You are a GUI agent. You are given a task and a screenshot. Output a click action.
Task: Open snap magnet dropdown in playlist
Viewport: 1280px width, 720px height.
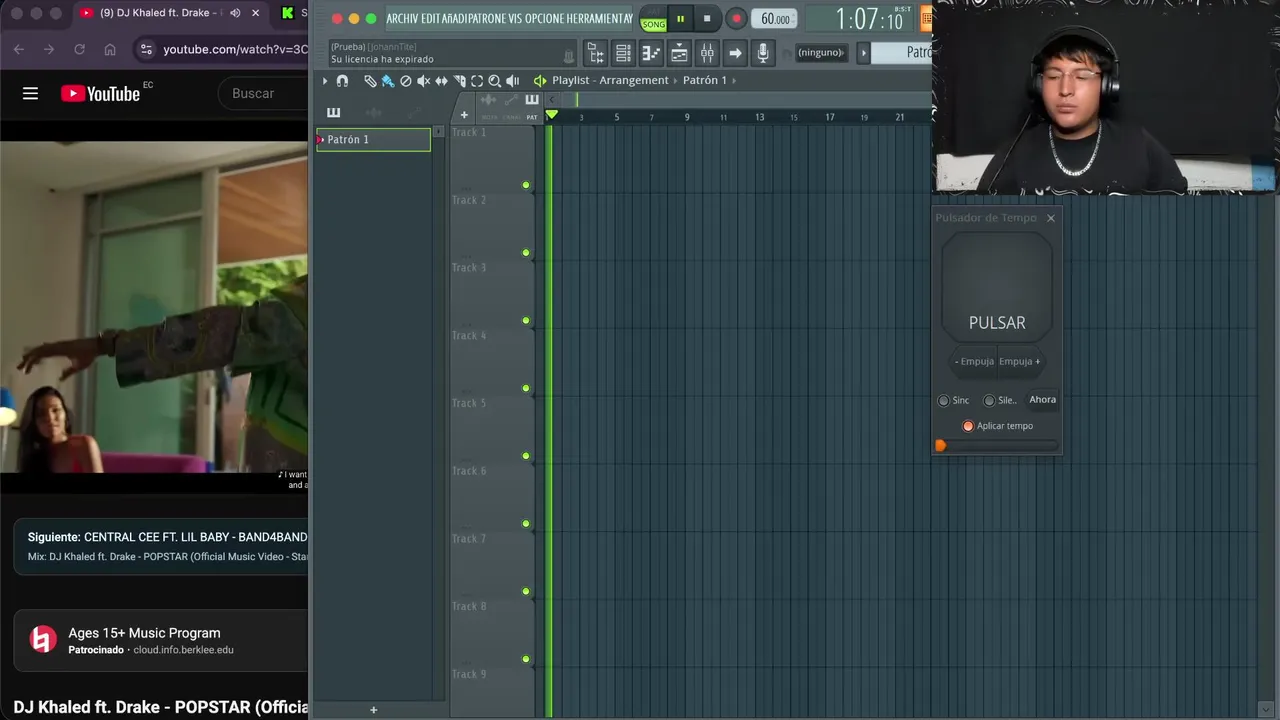(342, 81)
